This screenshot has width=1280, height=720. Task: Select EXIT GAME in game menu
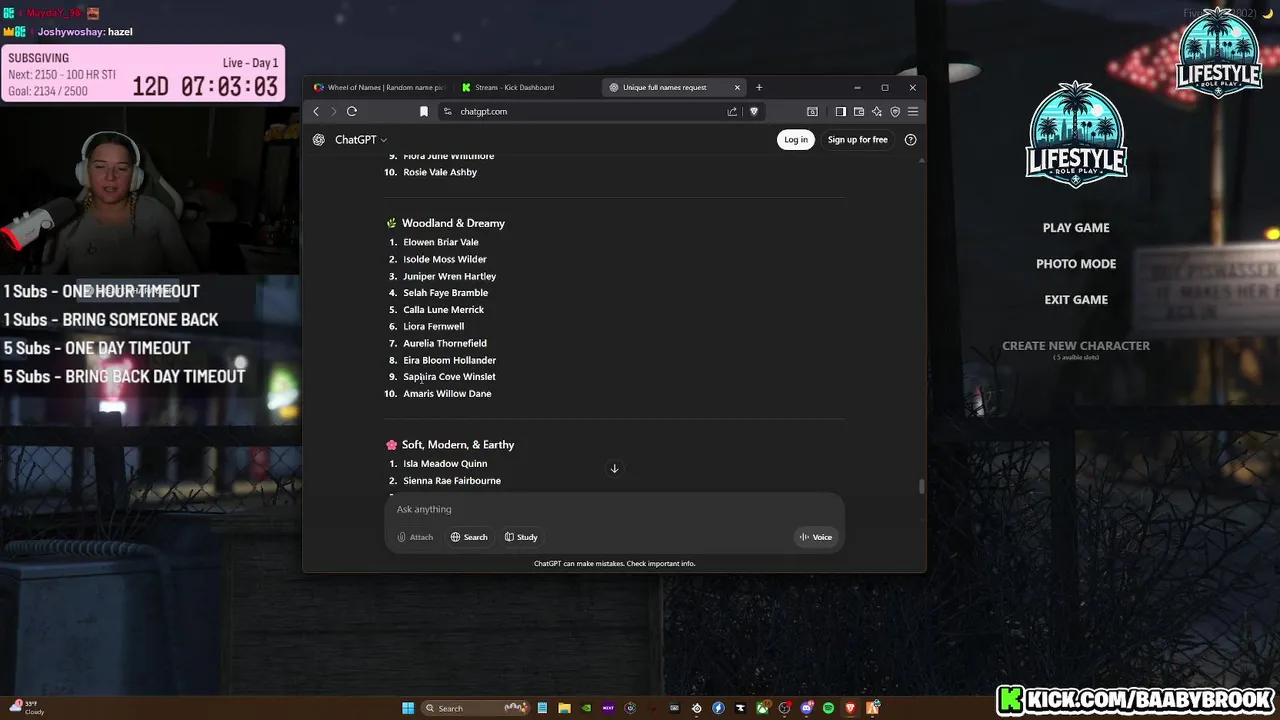point(1076,300)
